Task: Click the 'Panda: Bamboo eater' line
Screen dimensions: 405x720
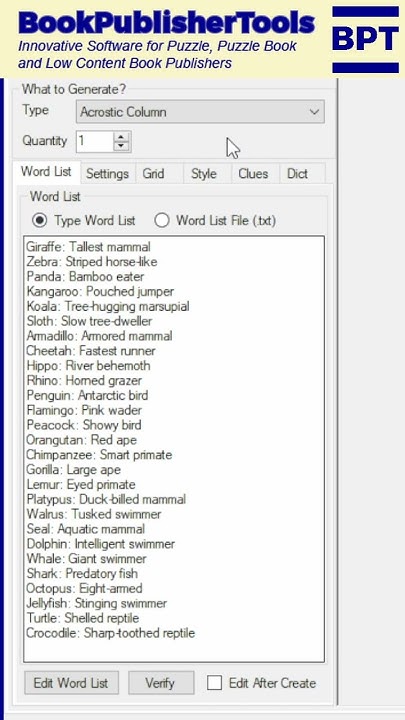Action: coord(85,277)
